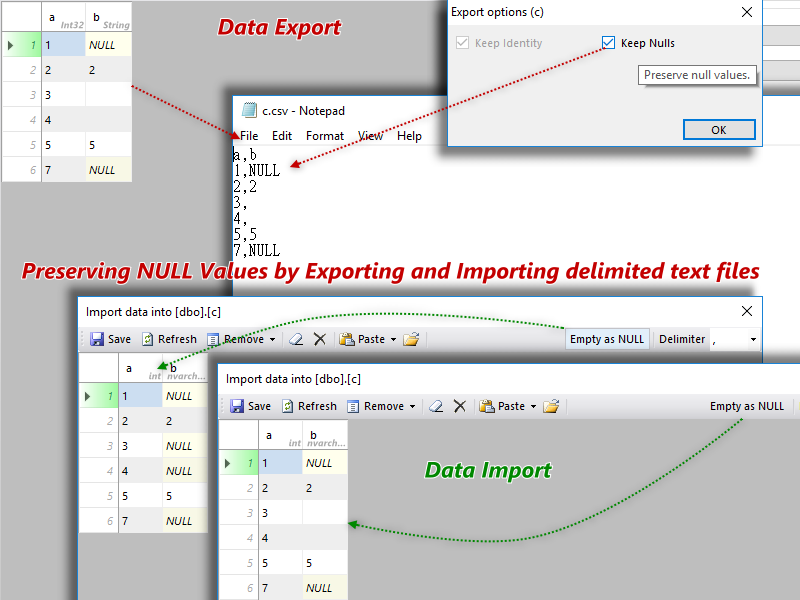Viewport: 800px width, 600px height.
Task: Click the 1,NULL line in Notepad text
Action: tap(257, 170)
